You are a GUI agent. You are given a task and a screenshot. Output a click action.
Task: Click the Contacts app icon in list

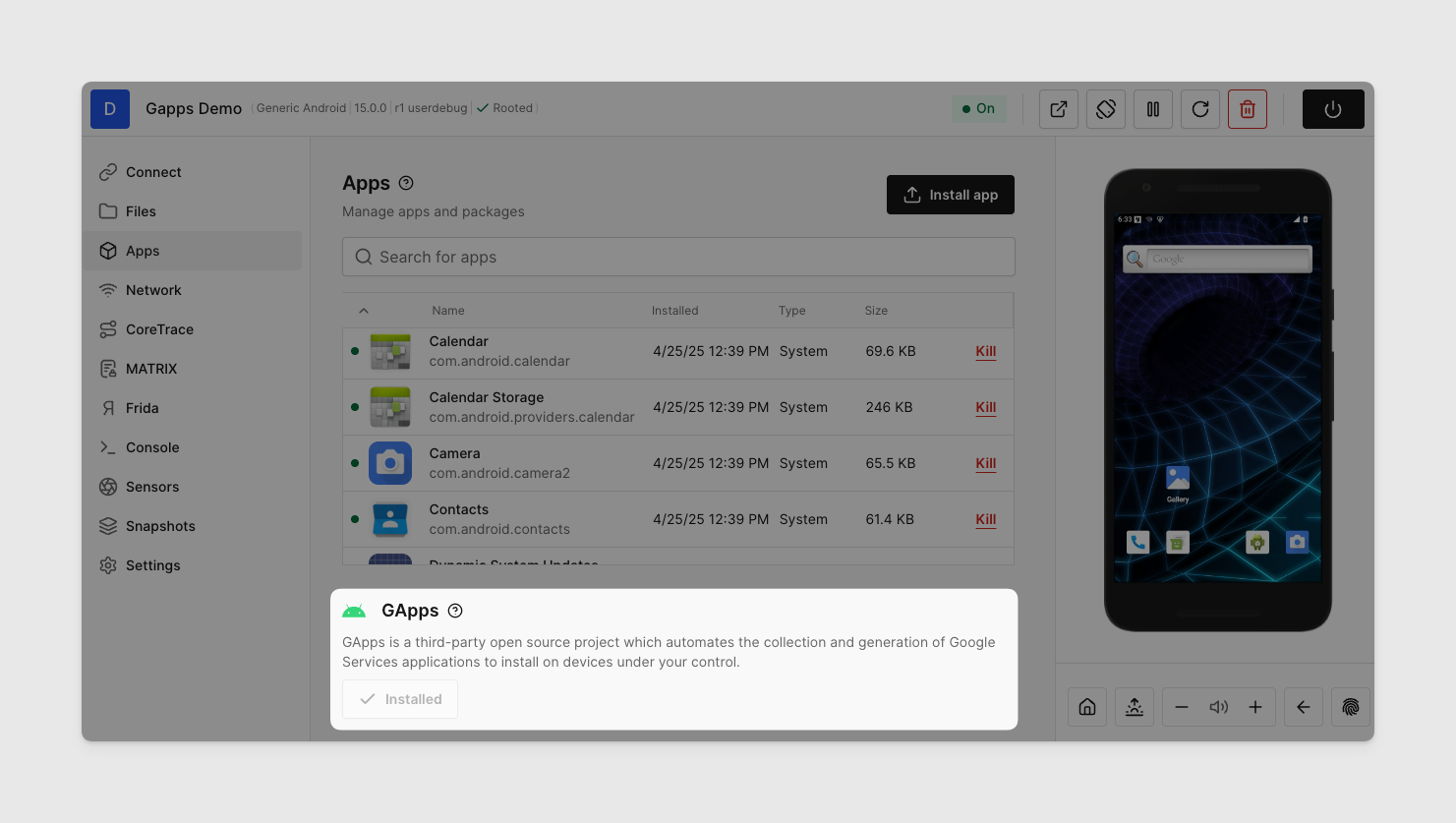[x=390, y=519]
